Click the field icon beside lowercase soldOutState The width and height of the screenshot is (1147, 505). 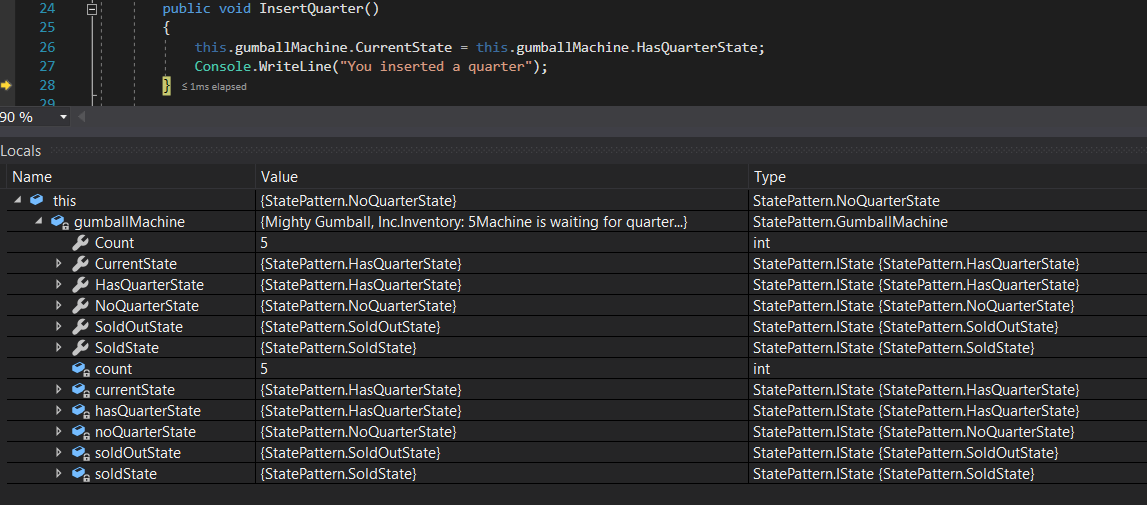pos(80,454)
